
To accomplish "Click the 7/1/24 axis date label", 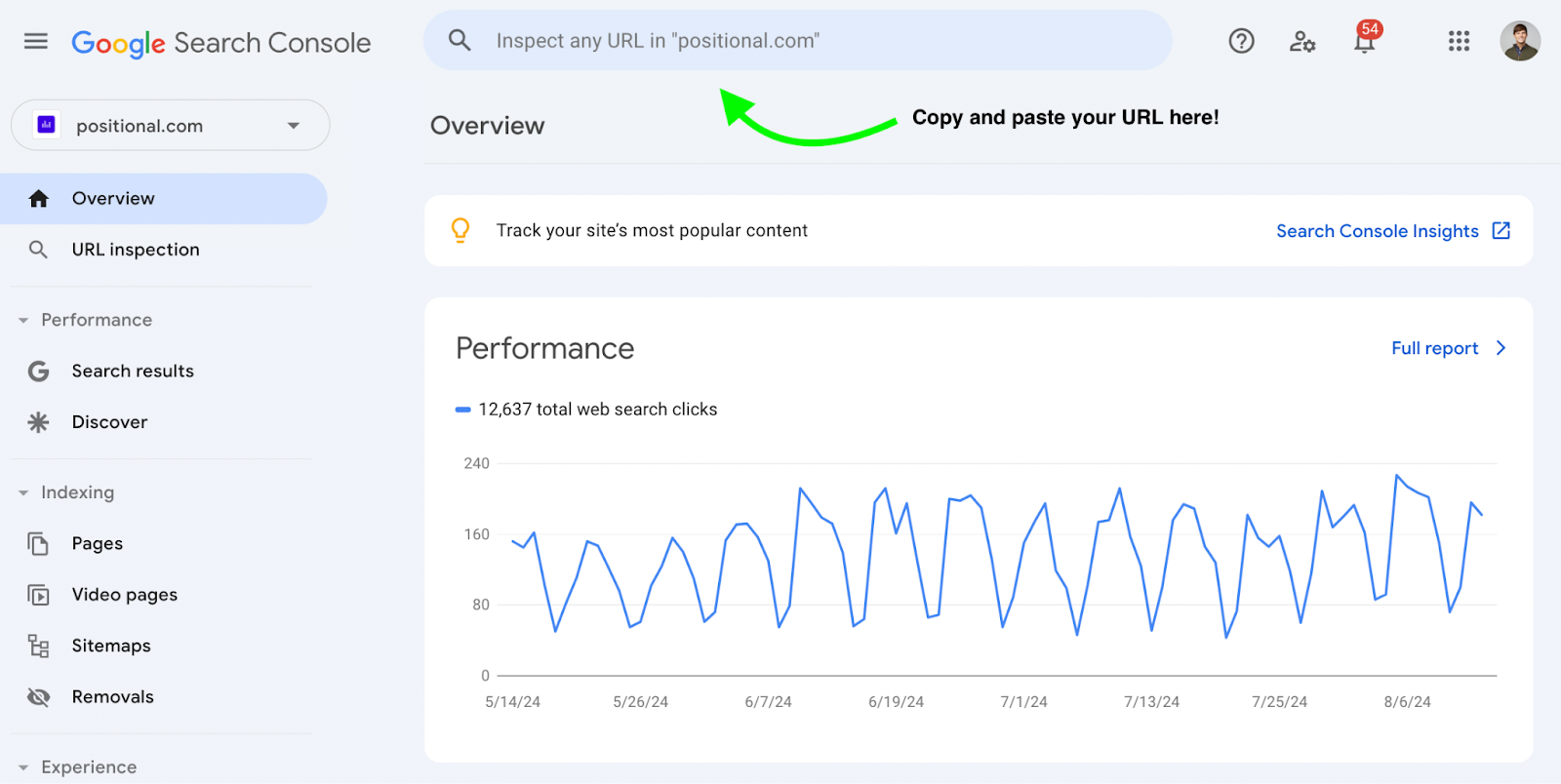I will [x=1023, y=702].
